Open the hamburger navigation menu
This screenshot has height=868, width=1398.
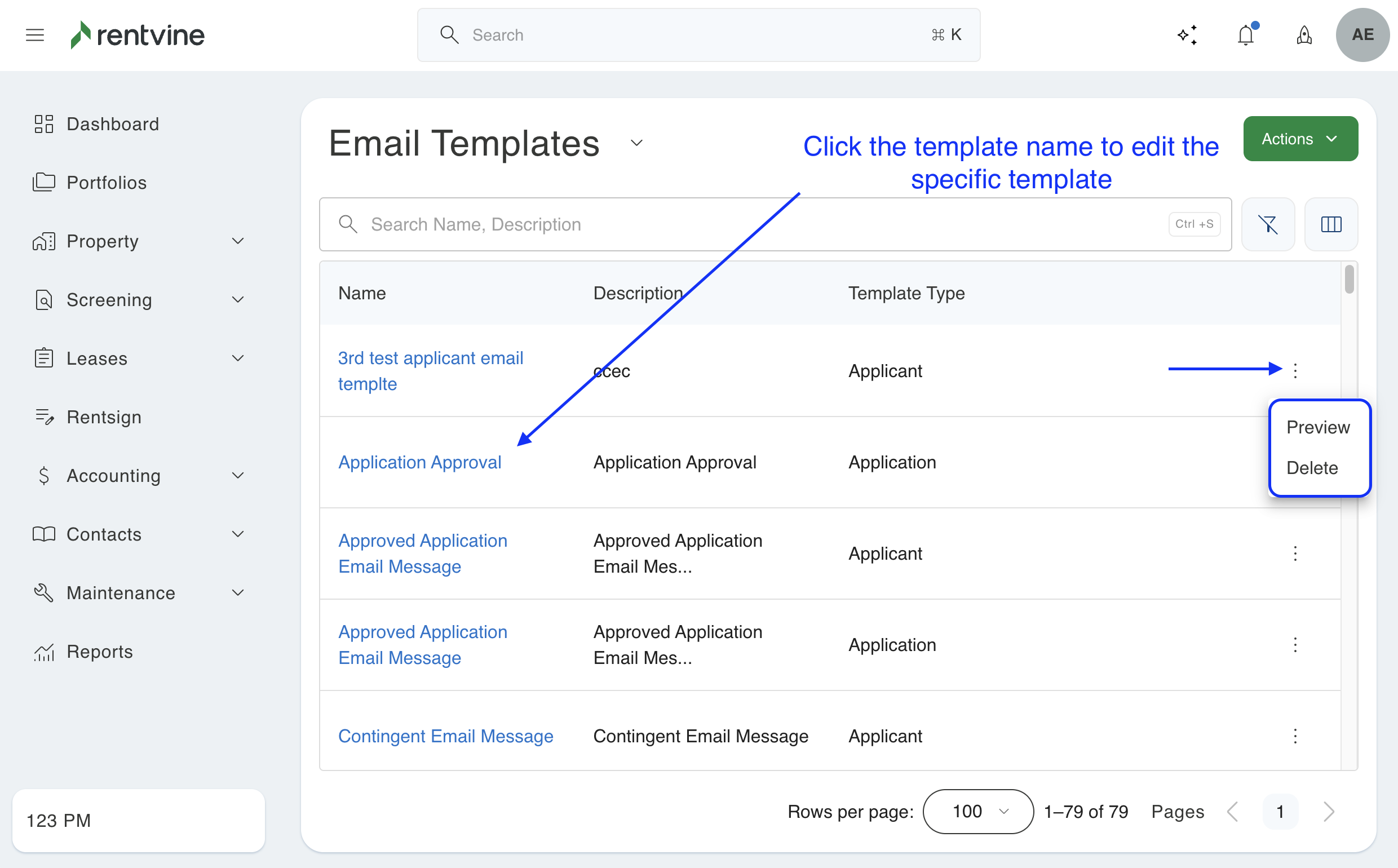point(34,35)
